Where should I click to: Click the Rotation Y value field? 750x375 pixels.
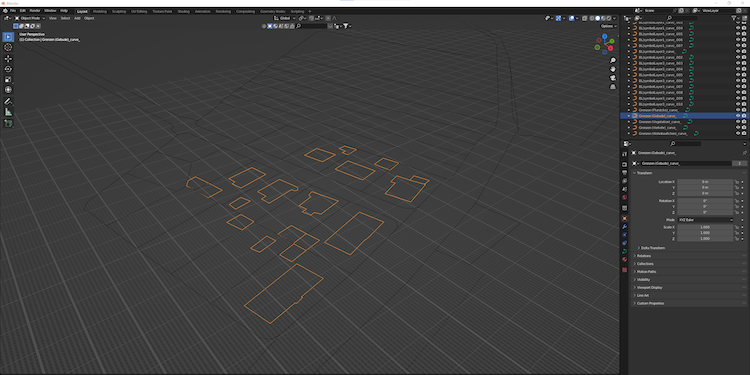(x=705, y=206)
